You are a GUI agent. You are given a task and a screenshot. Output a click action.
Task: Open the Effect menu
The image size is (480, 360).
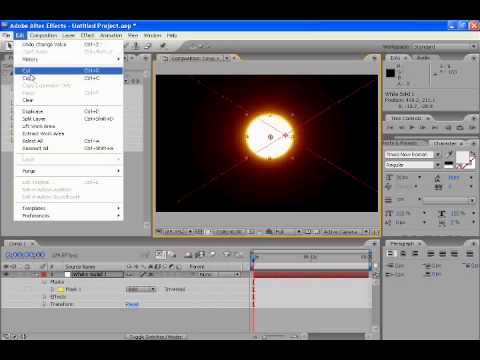pos(87,35)
